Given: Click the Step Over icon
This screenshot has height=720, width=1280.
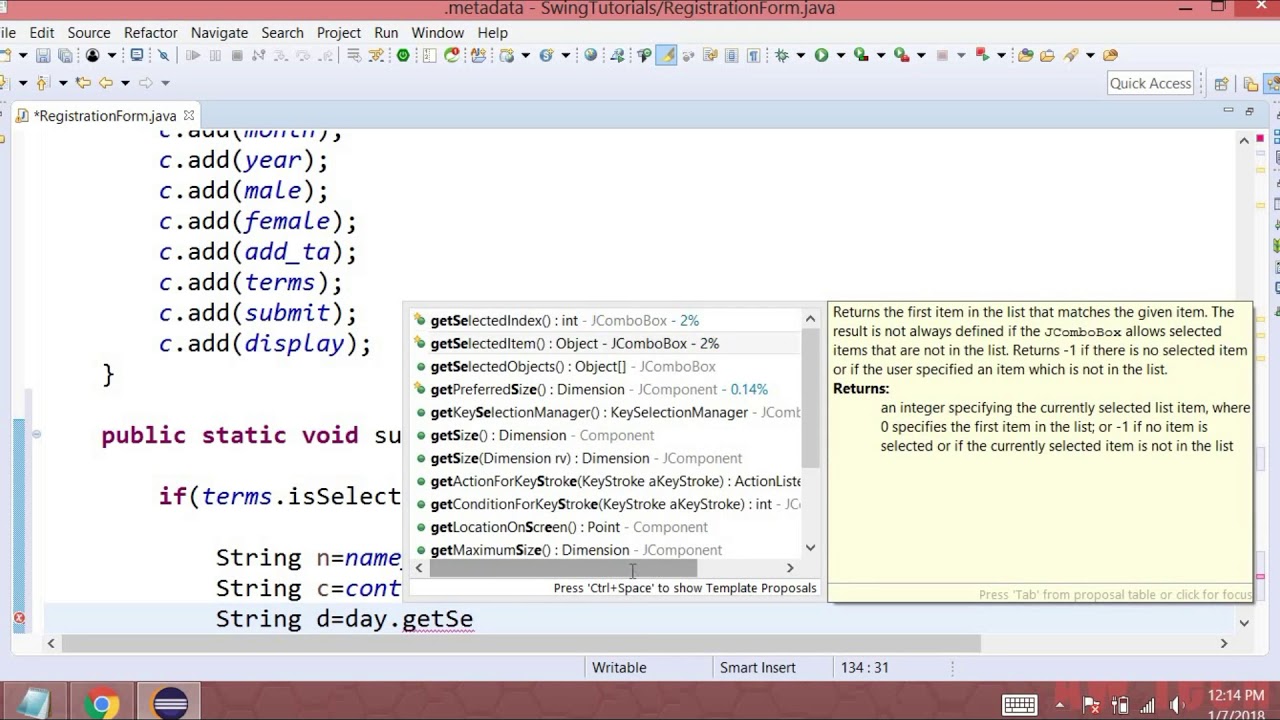Looking at the screenshot, I should (x=303, y=55).
